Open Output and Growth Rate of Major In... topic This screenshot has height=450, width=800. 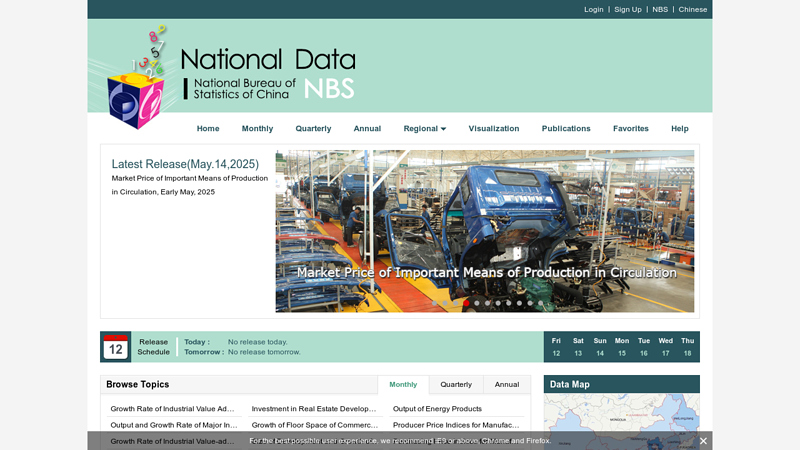click(174, 425)
